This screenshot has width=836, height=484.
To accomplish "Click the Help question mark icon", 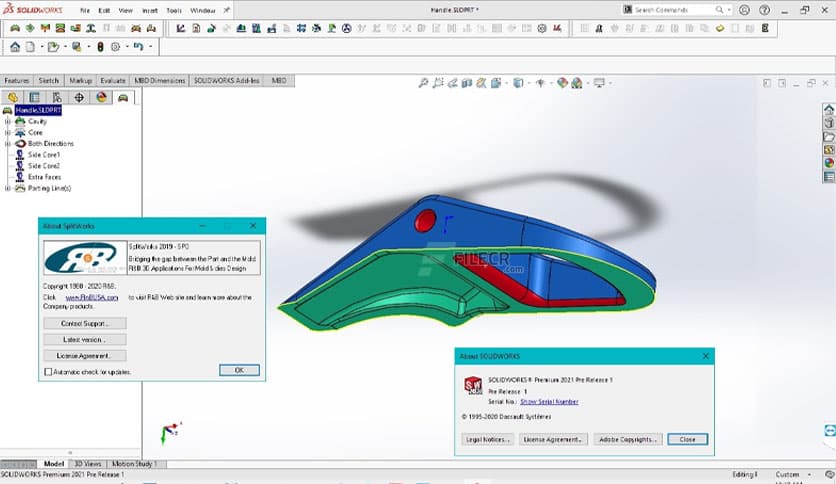I will click(764, 10).
